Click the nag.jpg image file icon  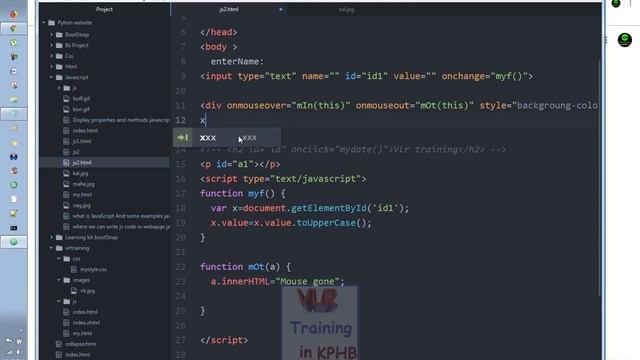[x=66, y=205]
